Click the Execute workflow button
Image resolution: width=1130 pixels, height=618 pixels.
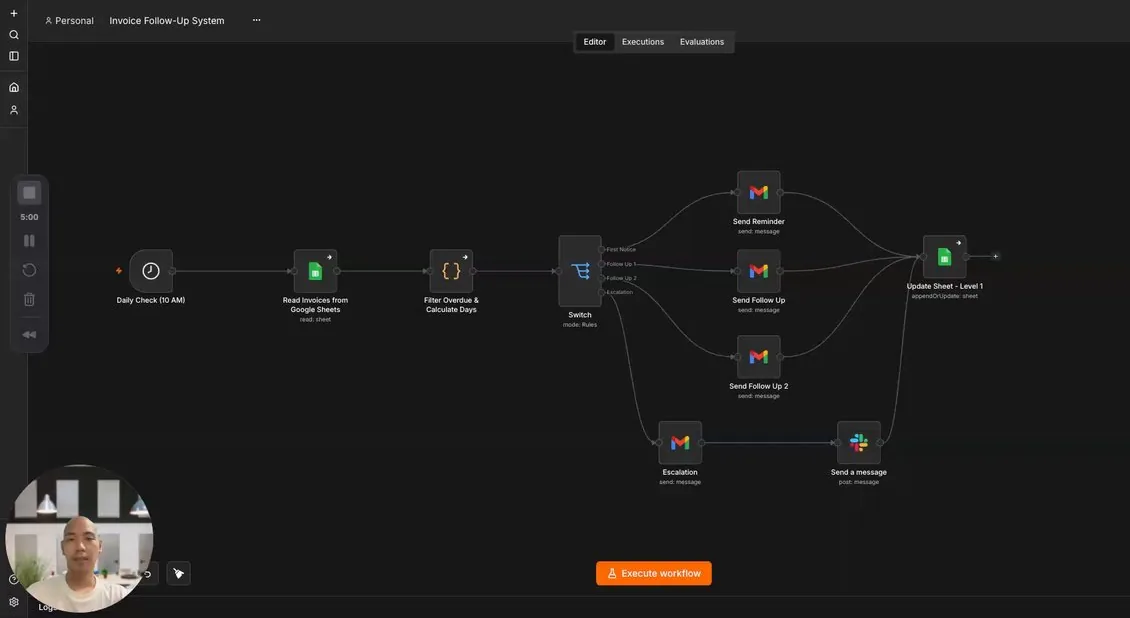click(x=654, y=573)
